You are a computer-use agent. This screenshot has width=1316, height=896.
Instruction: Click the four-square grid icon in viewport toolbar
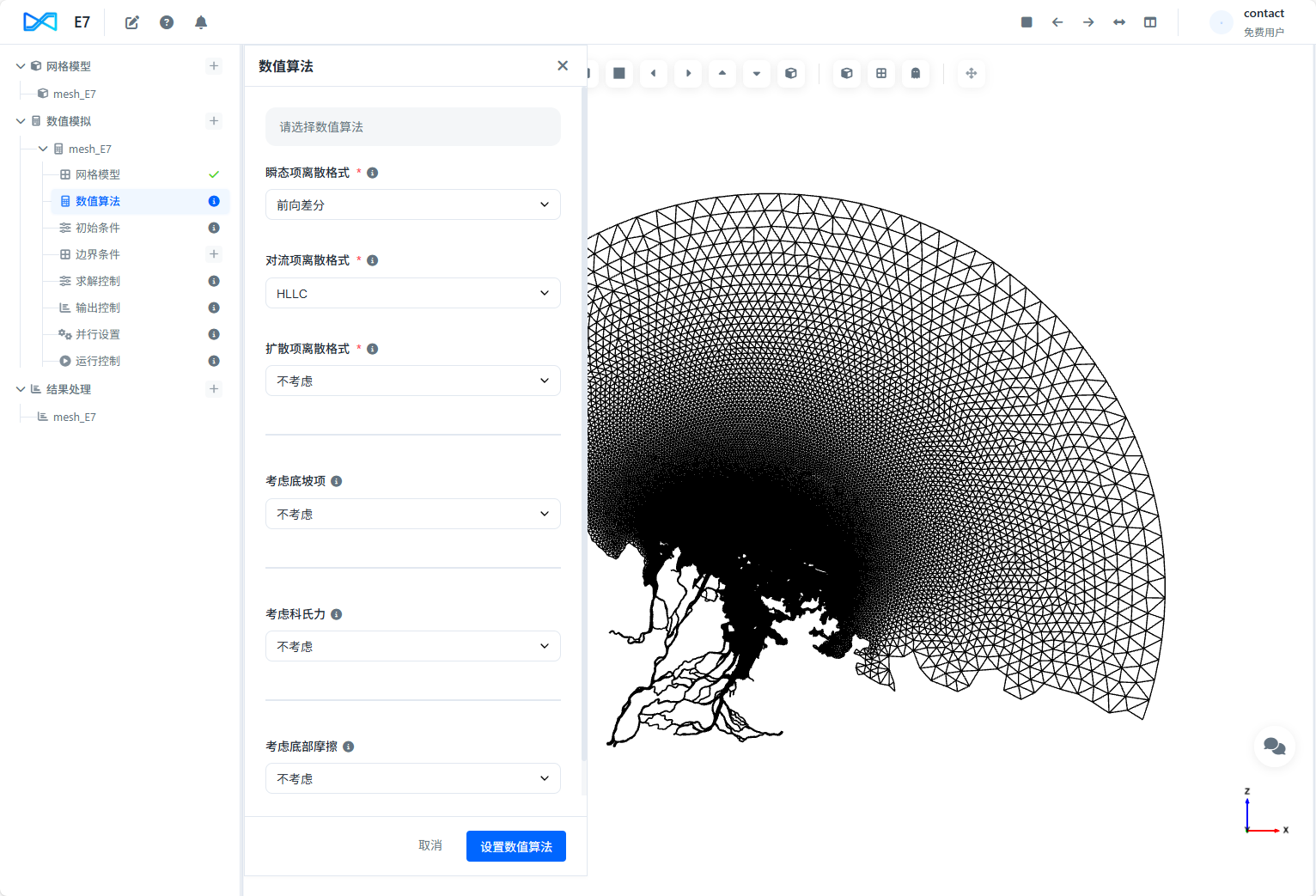point(881,74)
